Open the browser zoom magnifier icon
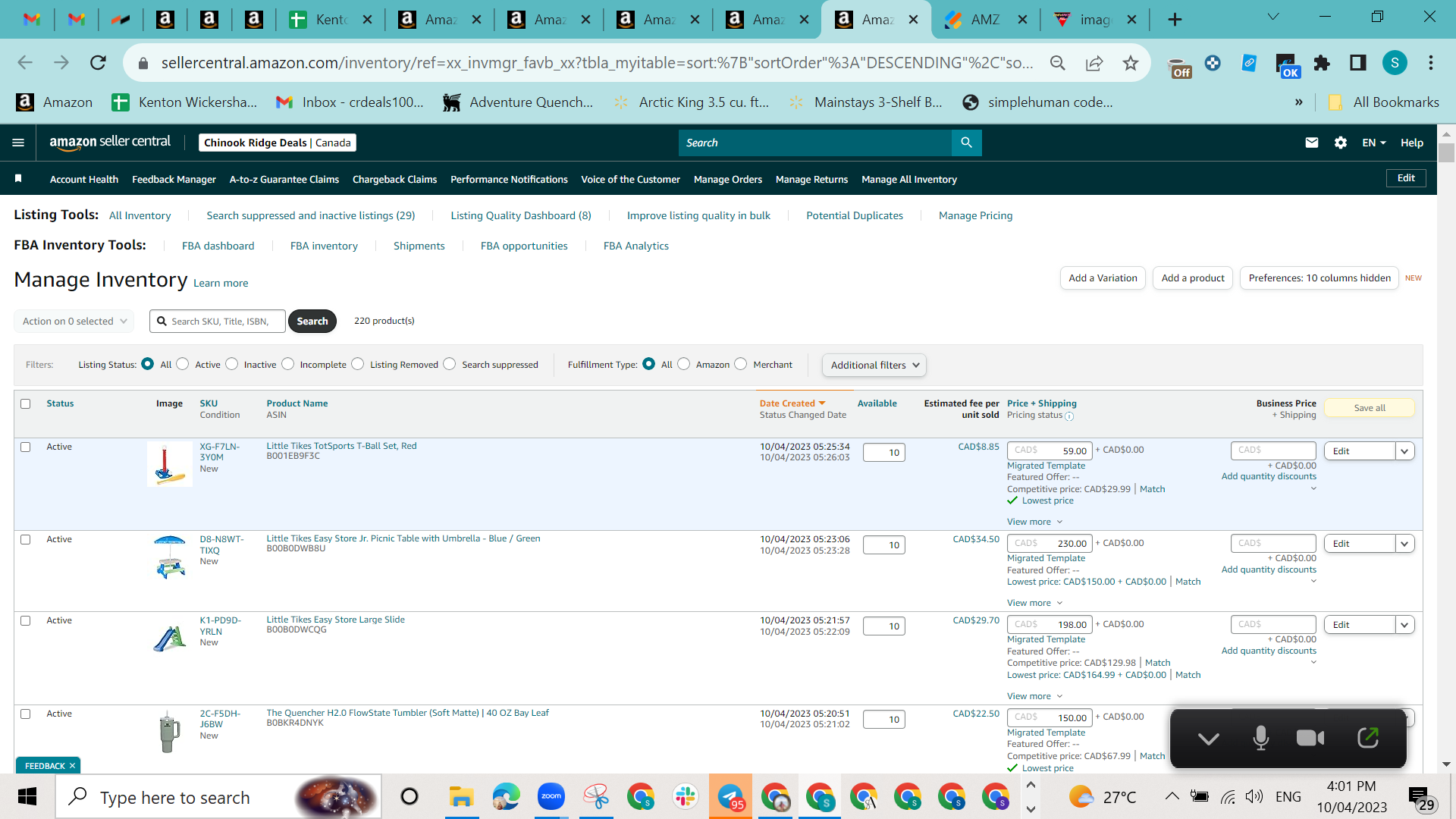 point(1058,63)
